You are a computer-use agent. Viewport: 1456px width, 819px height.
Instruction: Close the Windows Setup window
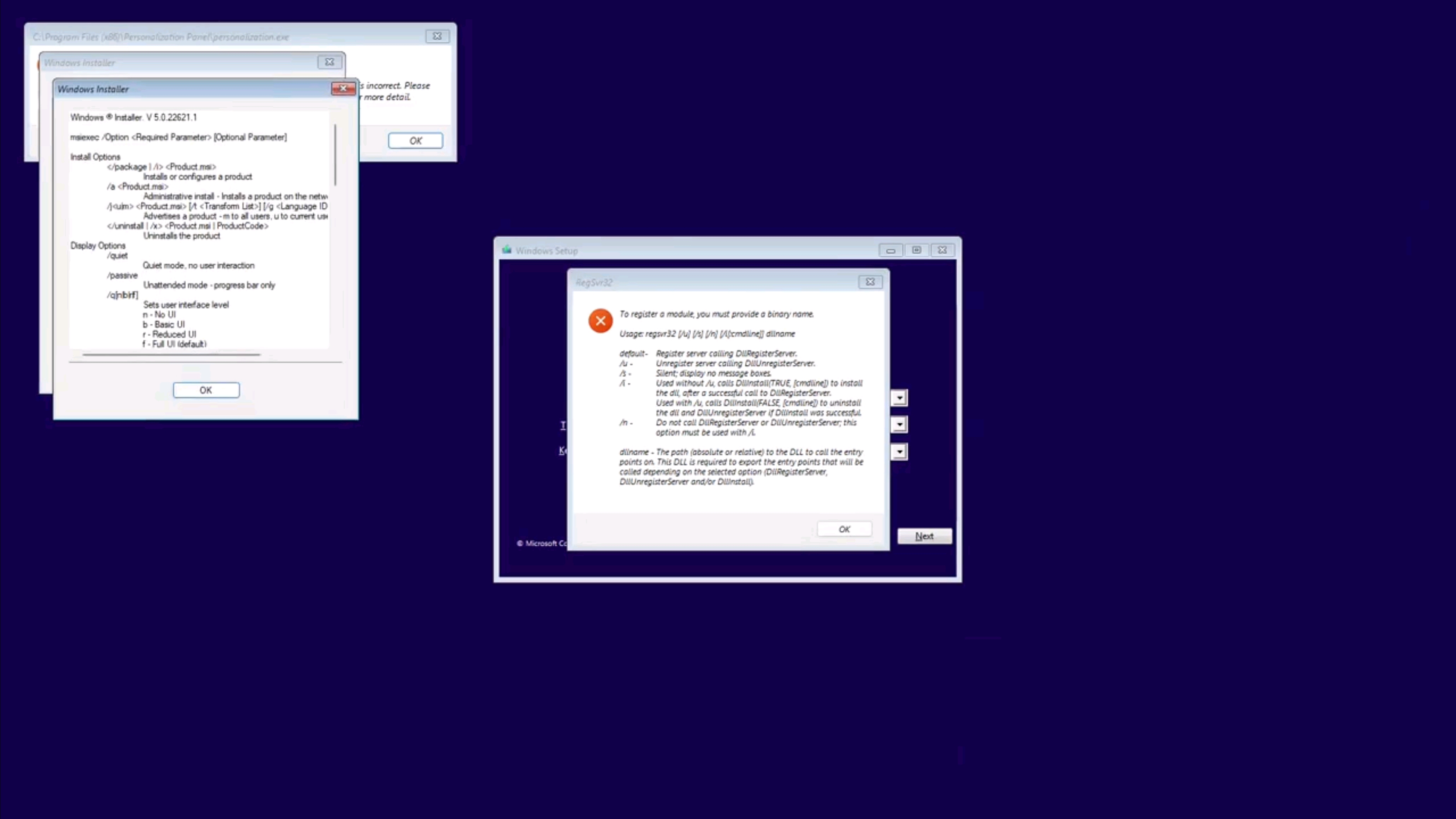[x=942, y=251]
